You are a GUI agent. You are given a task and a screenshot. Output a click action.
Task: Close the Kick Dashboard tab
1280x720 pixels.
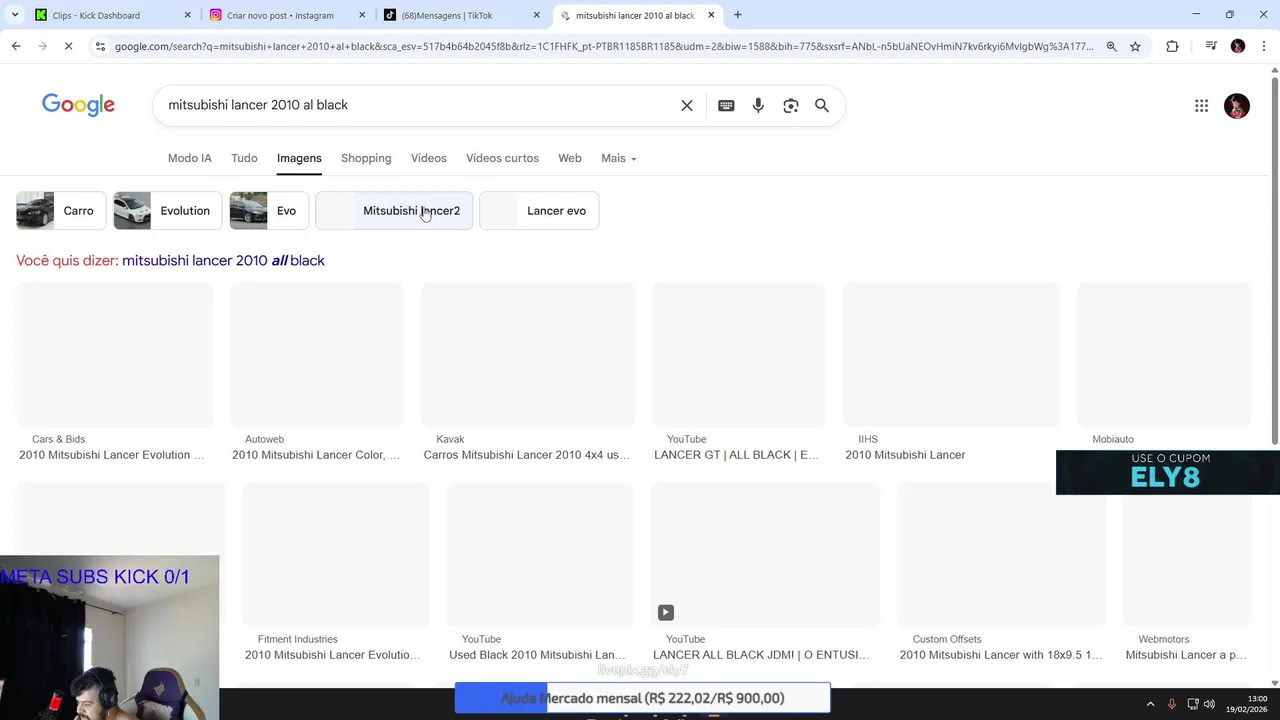click(187, 15)
